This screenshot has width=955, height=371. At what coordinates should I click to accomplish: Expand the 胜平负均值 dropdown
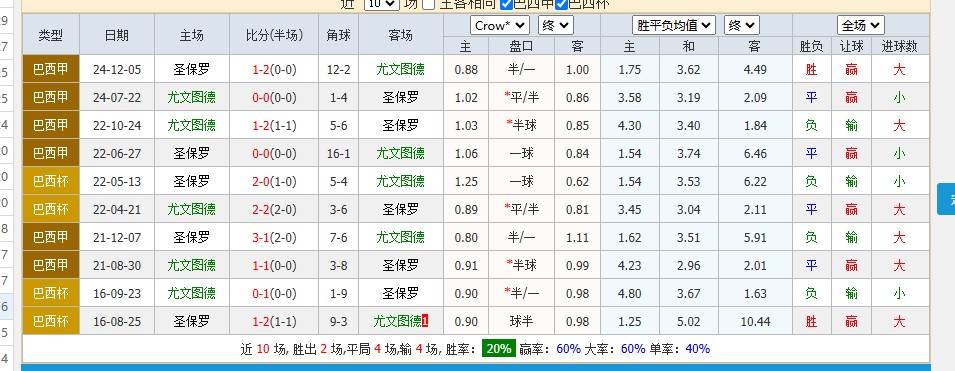[x=674, y=26]
